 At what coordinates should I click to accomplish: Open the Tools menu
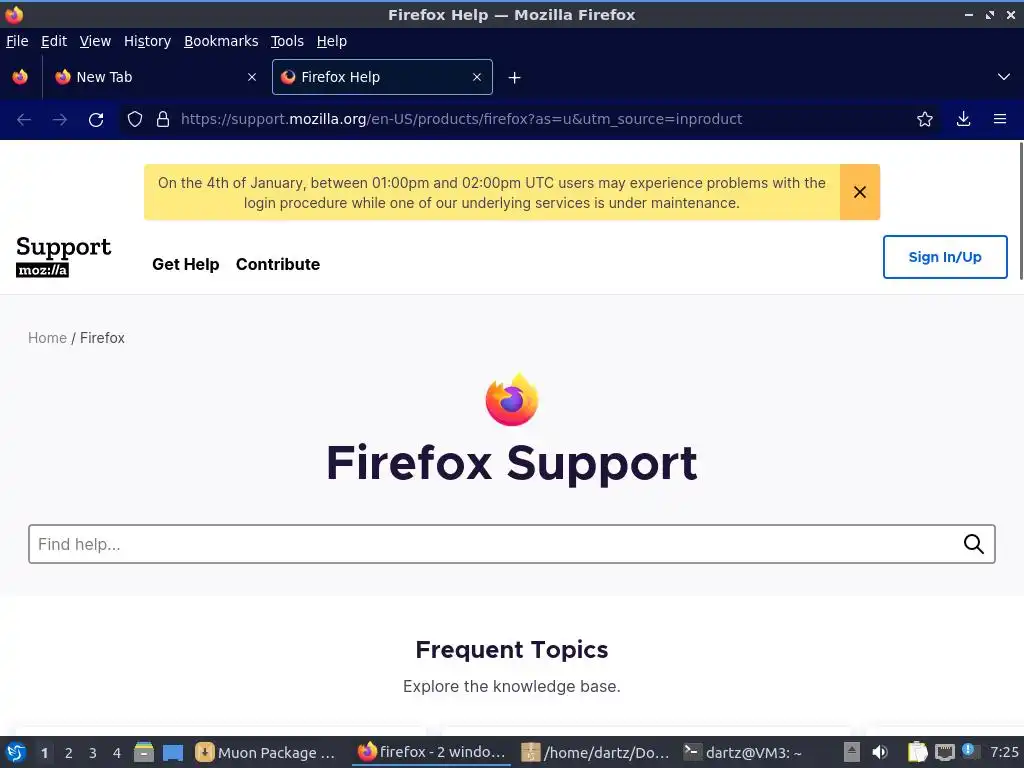coord(287,41)
